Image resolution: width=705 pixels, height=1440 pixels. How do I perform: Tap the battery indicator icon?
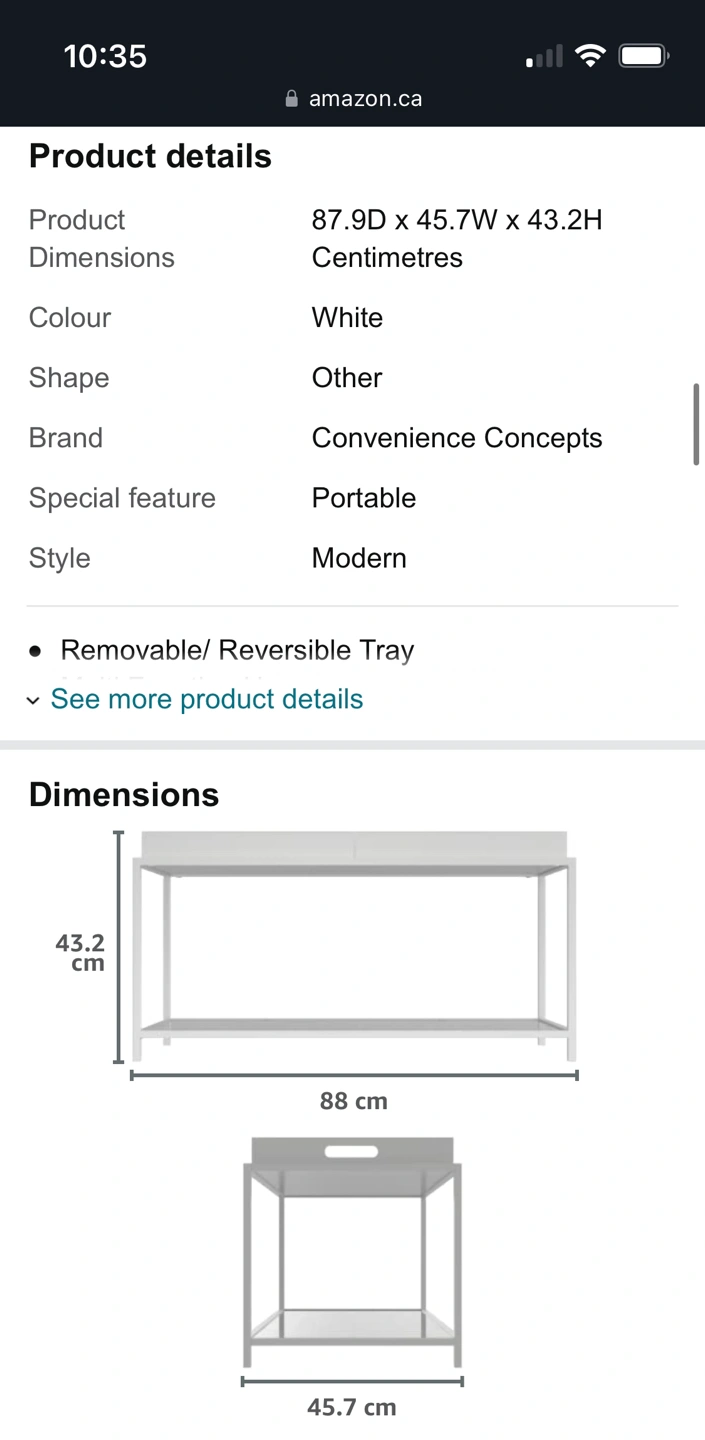coord(643,56)
